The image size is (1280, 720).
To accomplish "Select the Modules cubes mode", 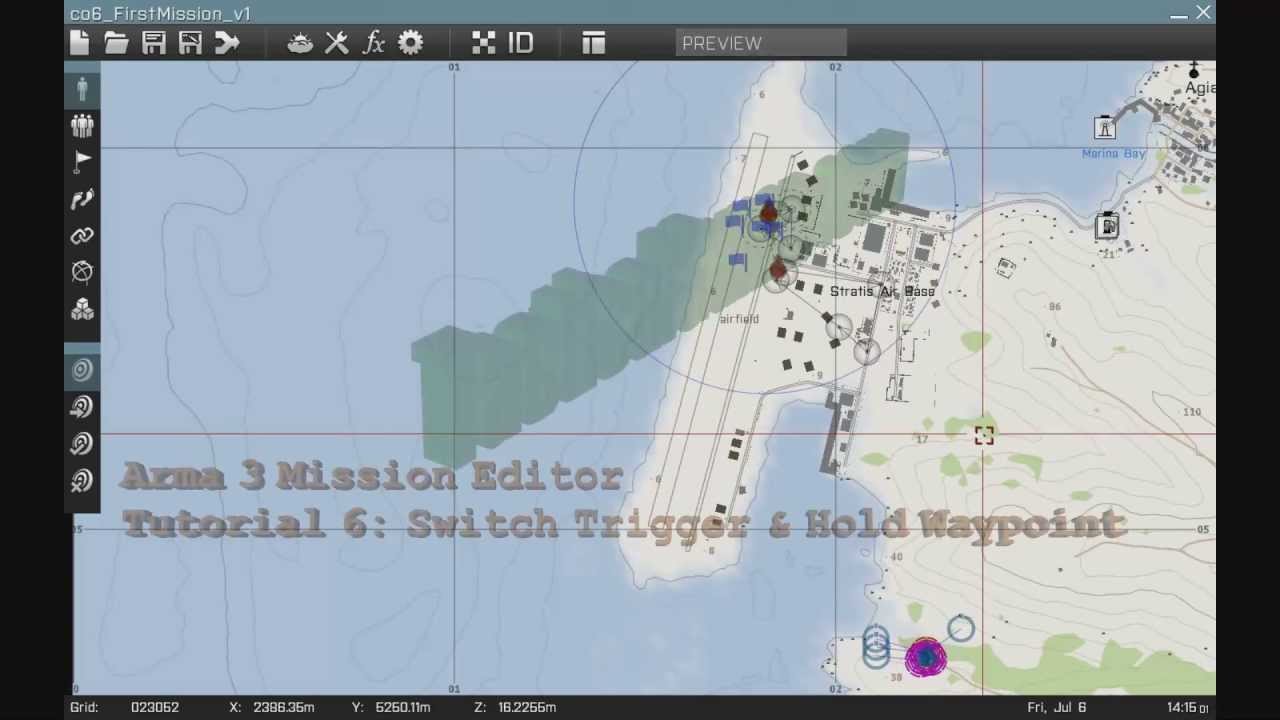I will point(82,309).
